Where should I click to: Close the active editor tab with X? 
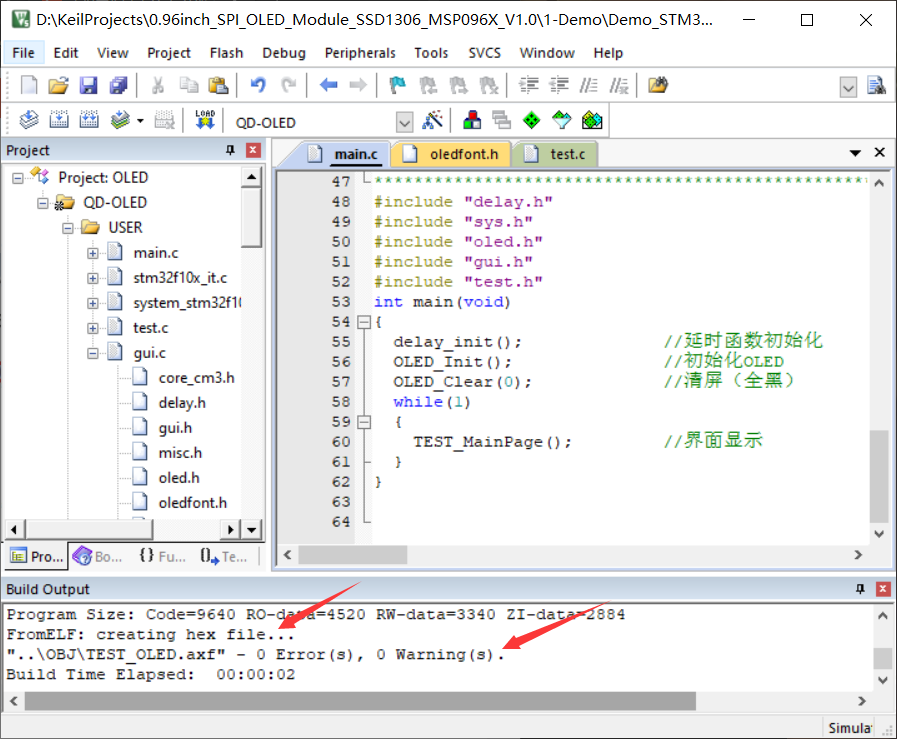(x=880, y=152)
